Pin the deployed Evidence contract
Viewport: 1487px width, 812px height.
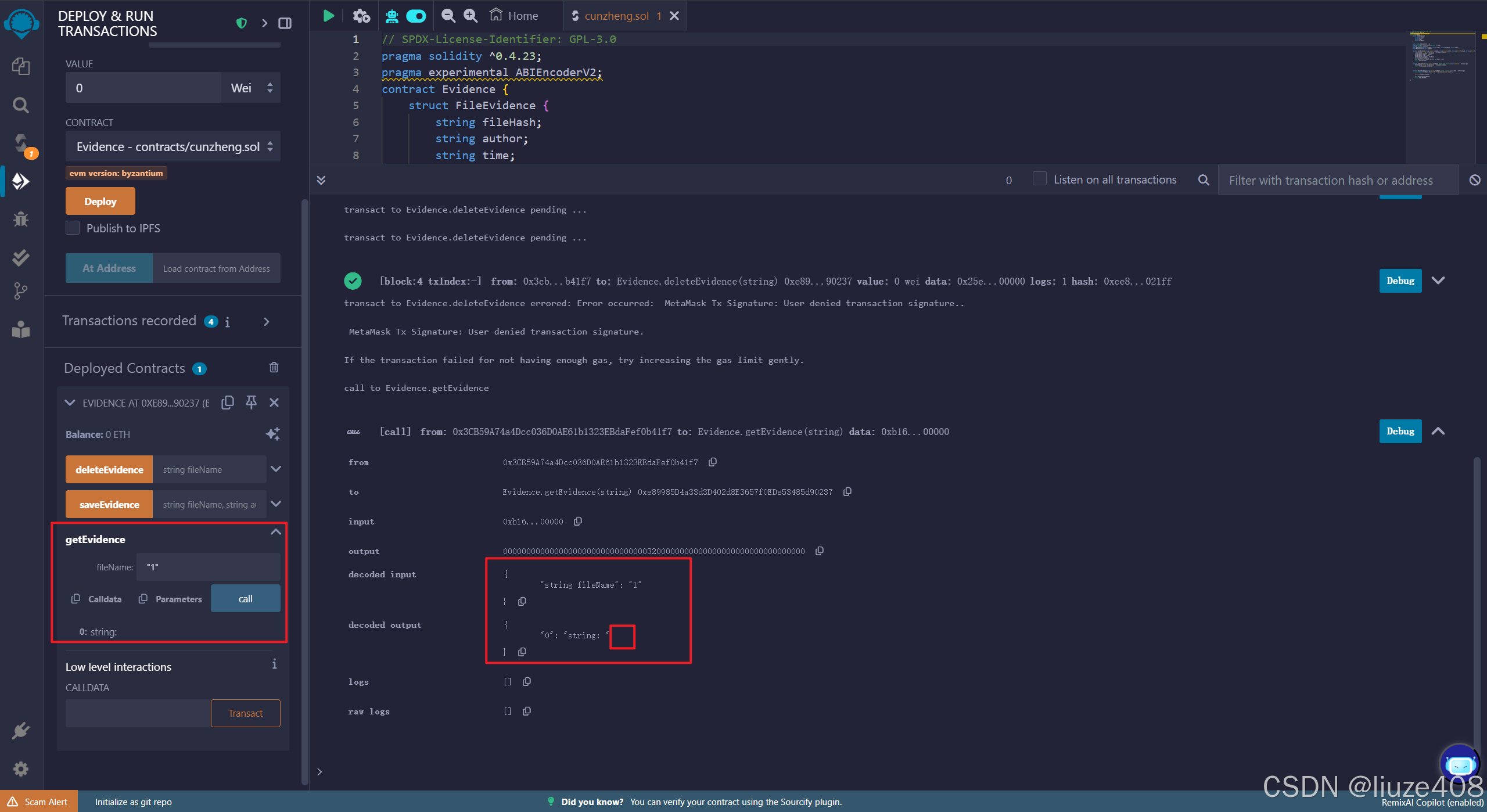[251, 402]
